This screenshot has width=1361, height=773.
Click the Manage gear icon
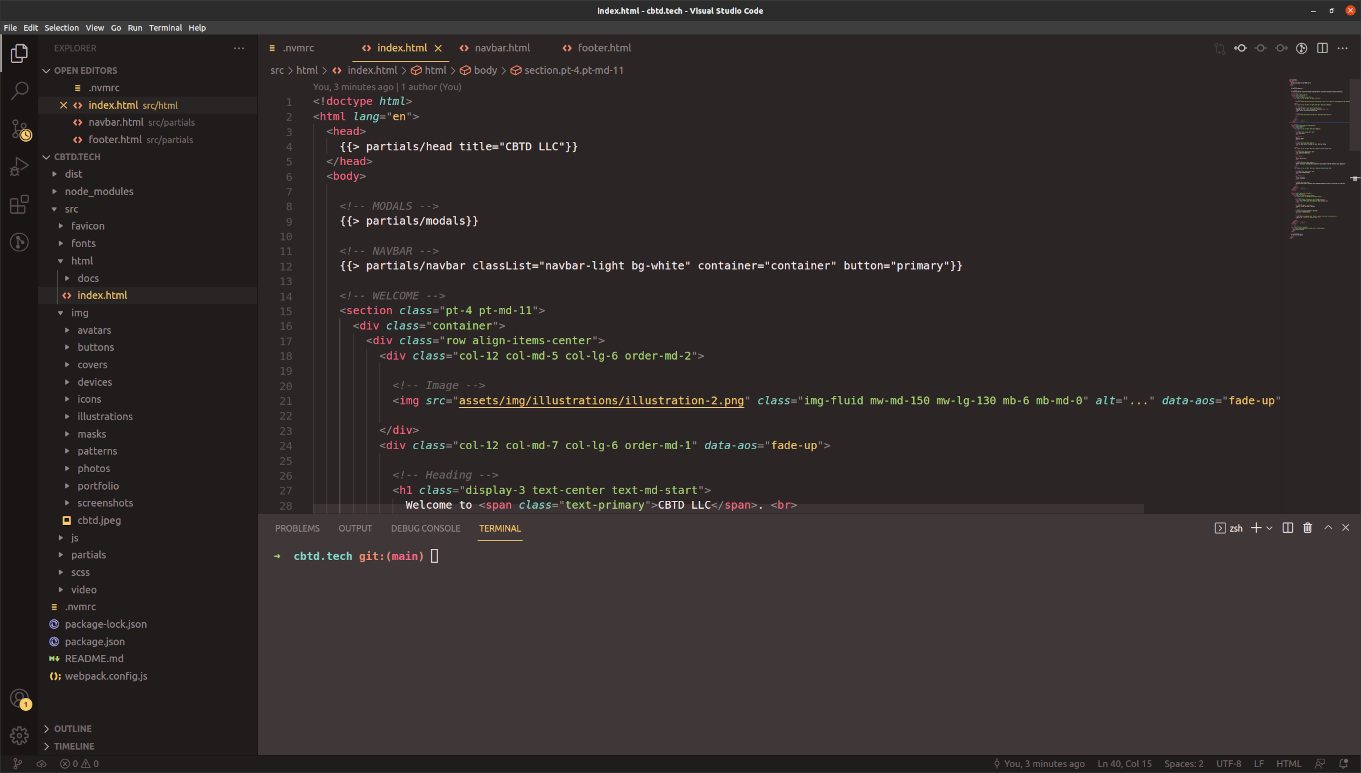19,735
